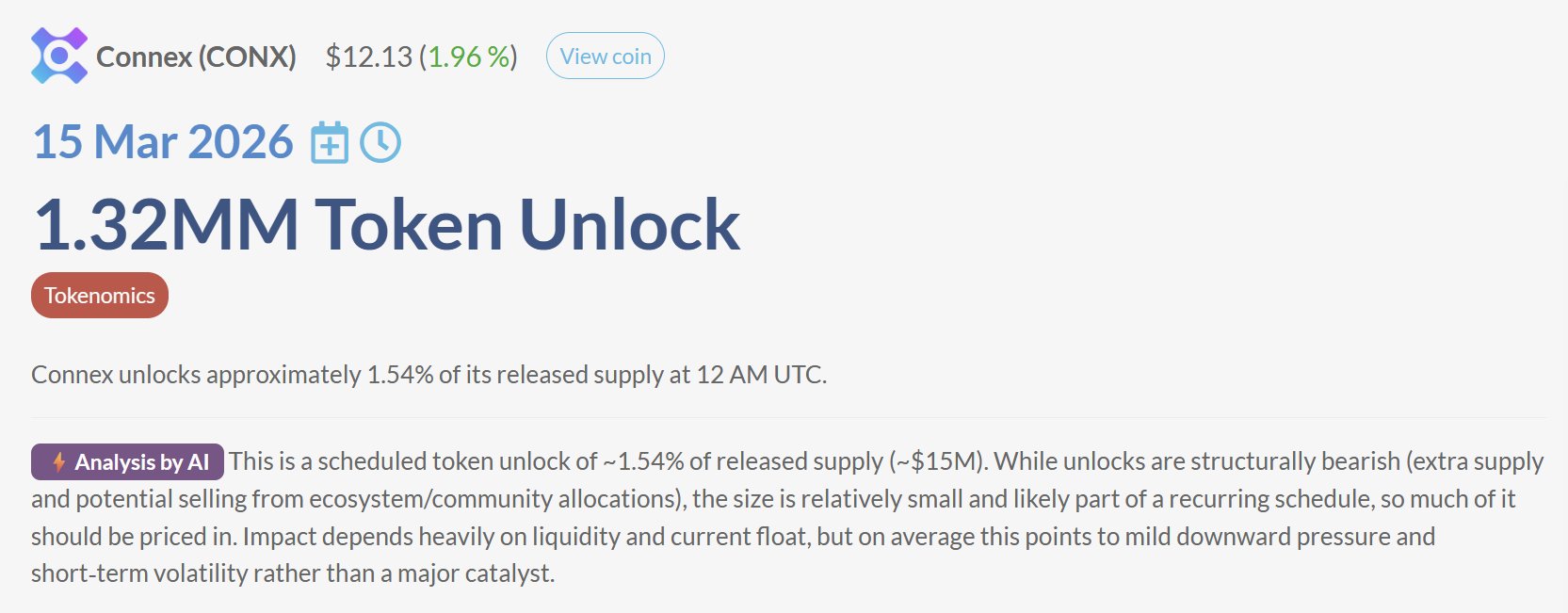Open the View coin button

(605, 56)
